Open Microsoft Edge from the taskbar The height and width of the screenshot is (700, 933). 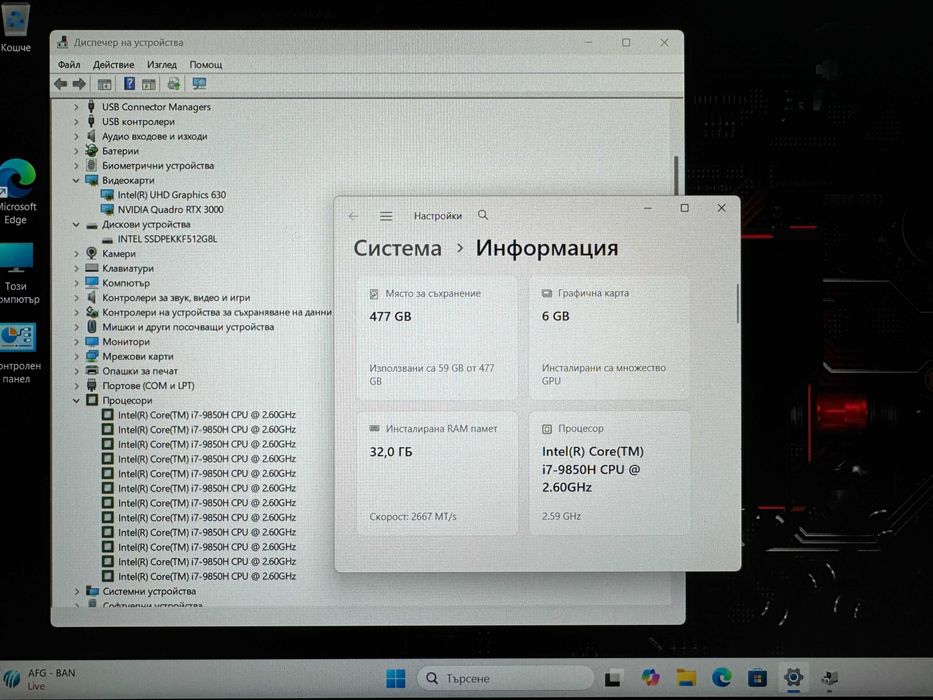(x=722, y=677)
